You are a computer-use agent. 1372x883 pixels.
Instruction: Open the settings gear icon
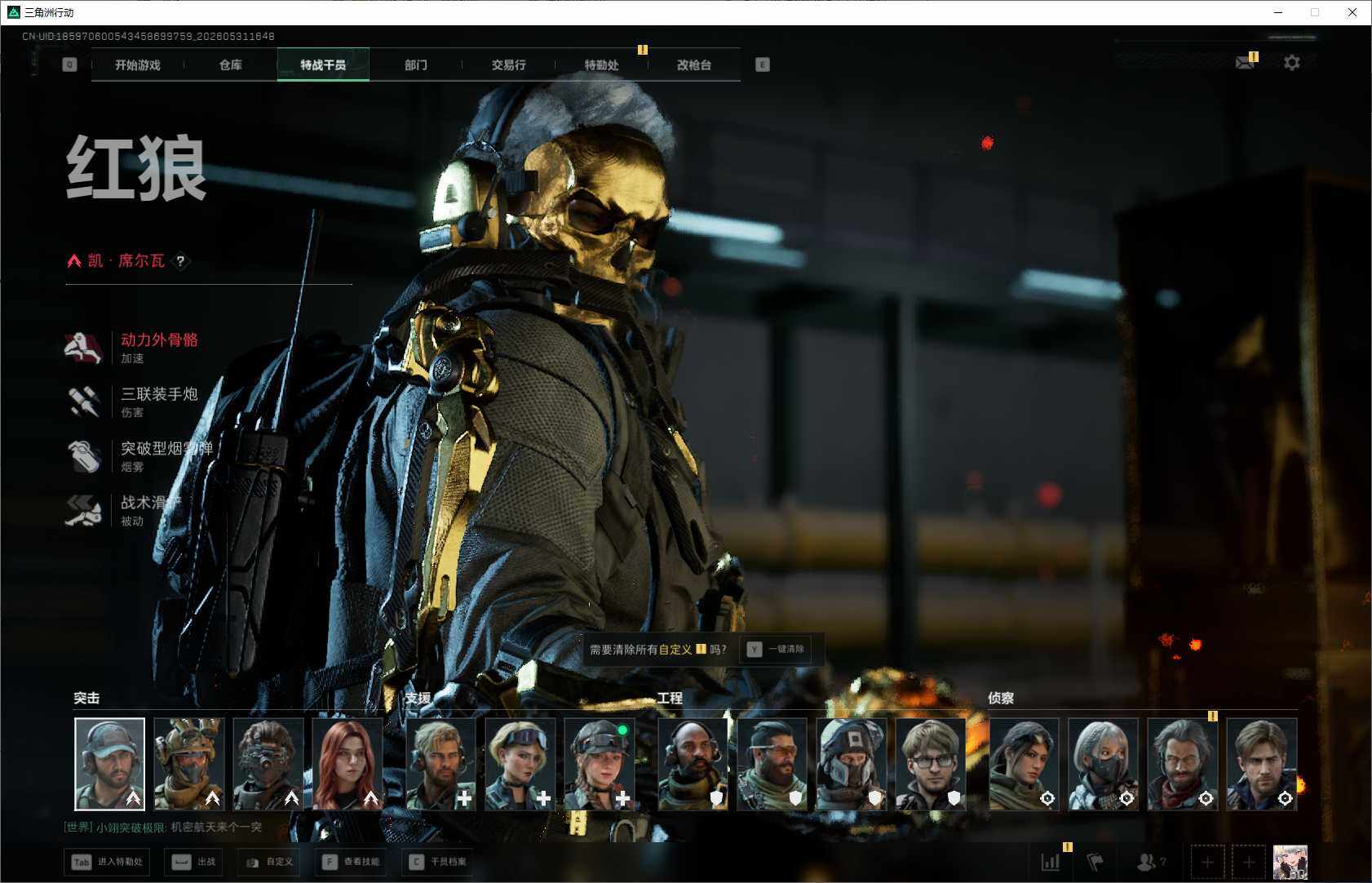[x=1292, y=63]
